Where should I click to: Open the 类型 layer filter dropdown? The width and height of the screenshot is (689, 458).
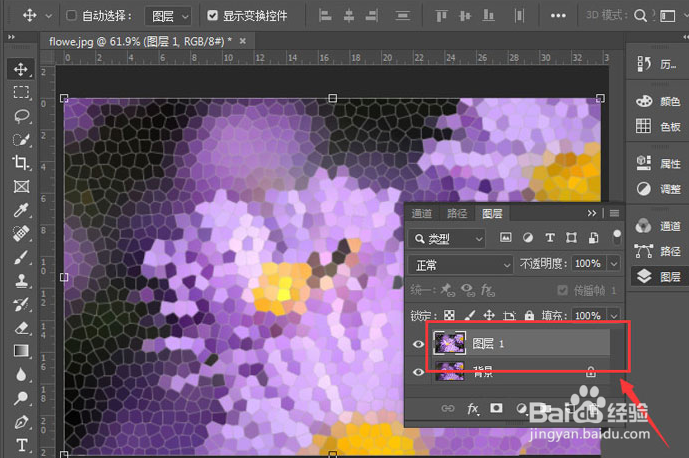tap(447, 239)
